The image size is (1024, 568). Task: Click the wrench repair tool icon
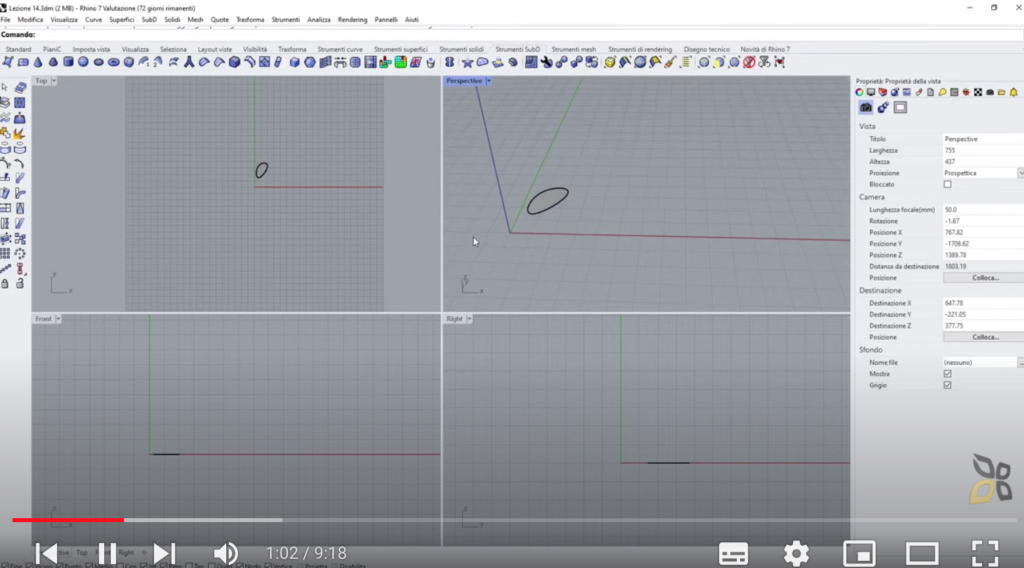coord(546,63)
